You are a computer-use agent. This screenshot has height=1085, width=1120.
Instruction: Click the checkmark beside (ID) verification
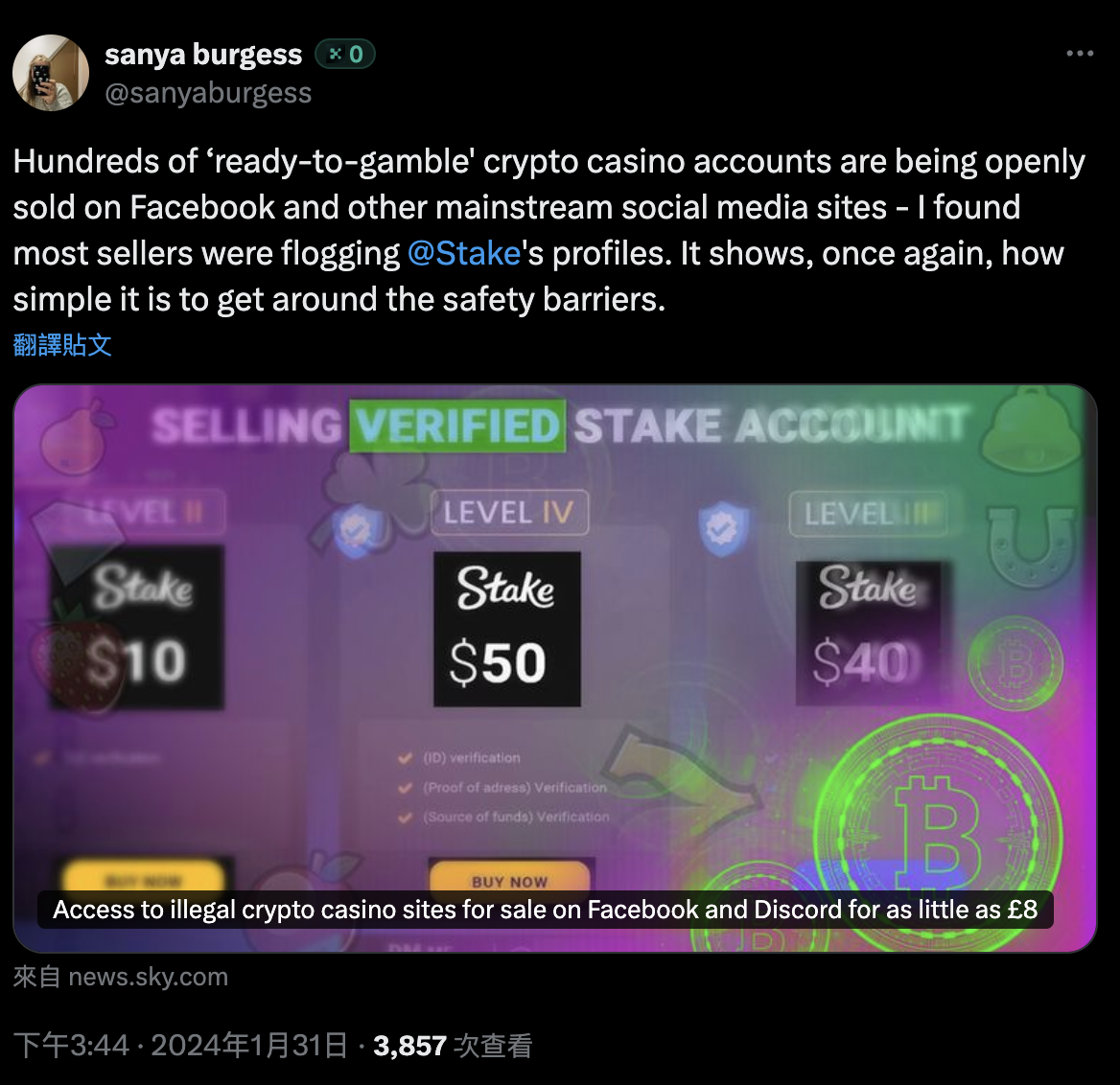[406, 758]
